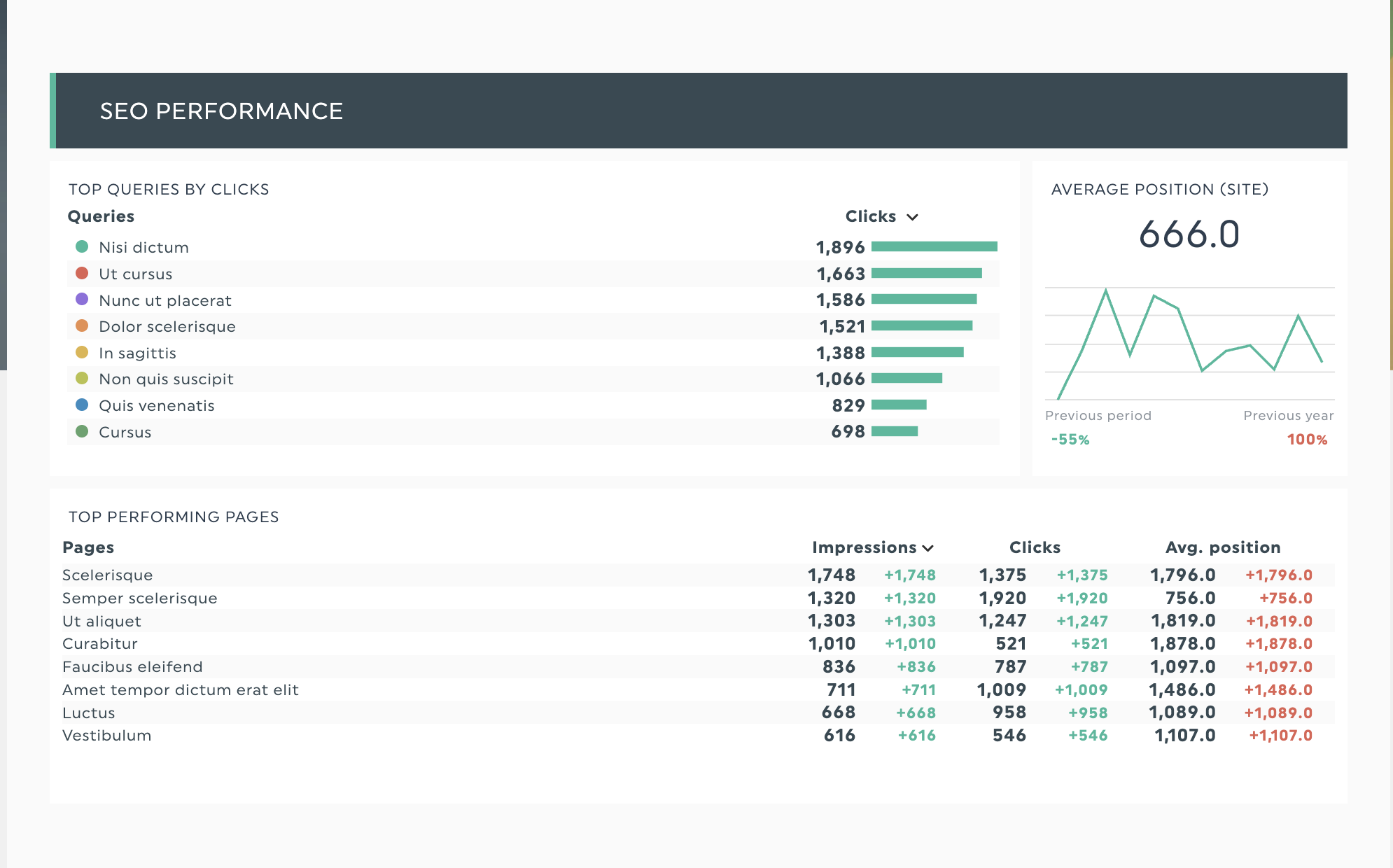Click the green dot beside Cursus
1393x868 pixels.
[82, 431]
